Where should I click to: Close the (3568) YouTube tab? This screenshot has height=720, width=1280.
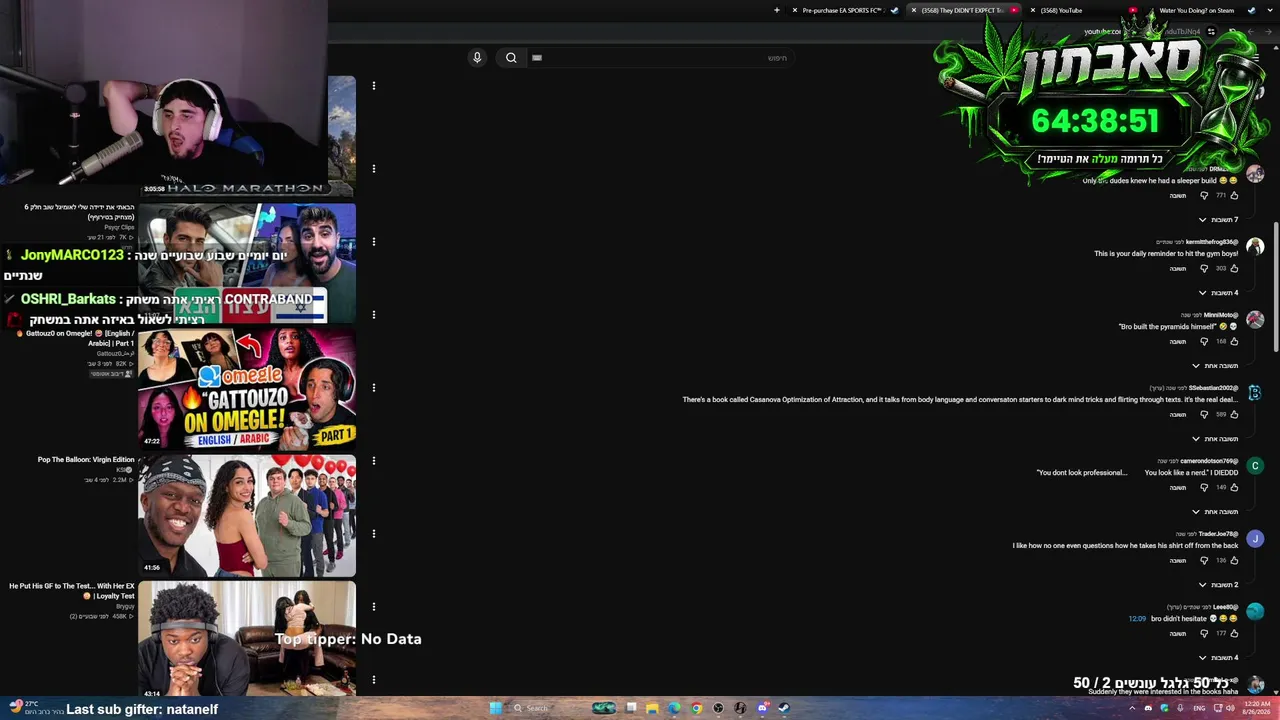pyautogui.click(x=1033, y=10)
